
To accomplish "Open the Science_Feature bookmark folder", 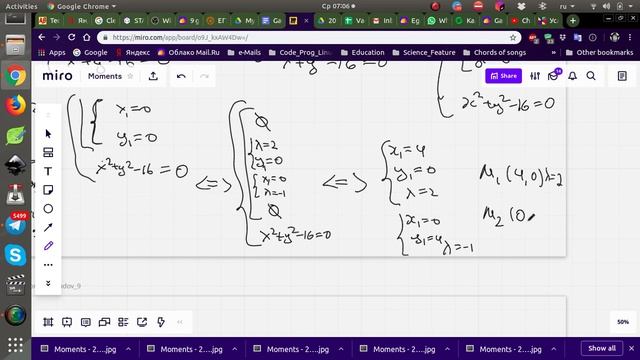I will [424, 52].
